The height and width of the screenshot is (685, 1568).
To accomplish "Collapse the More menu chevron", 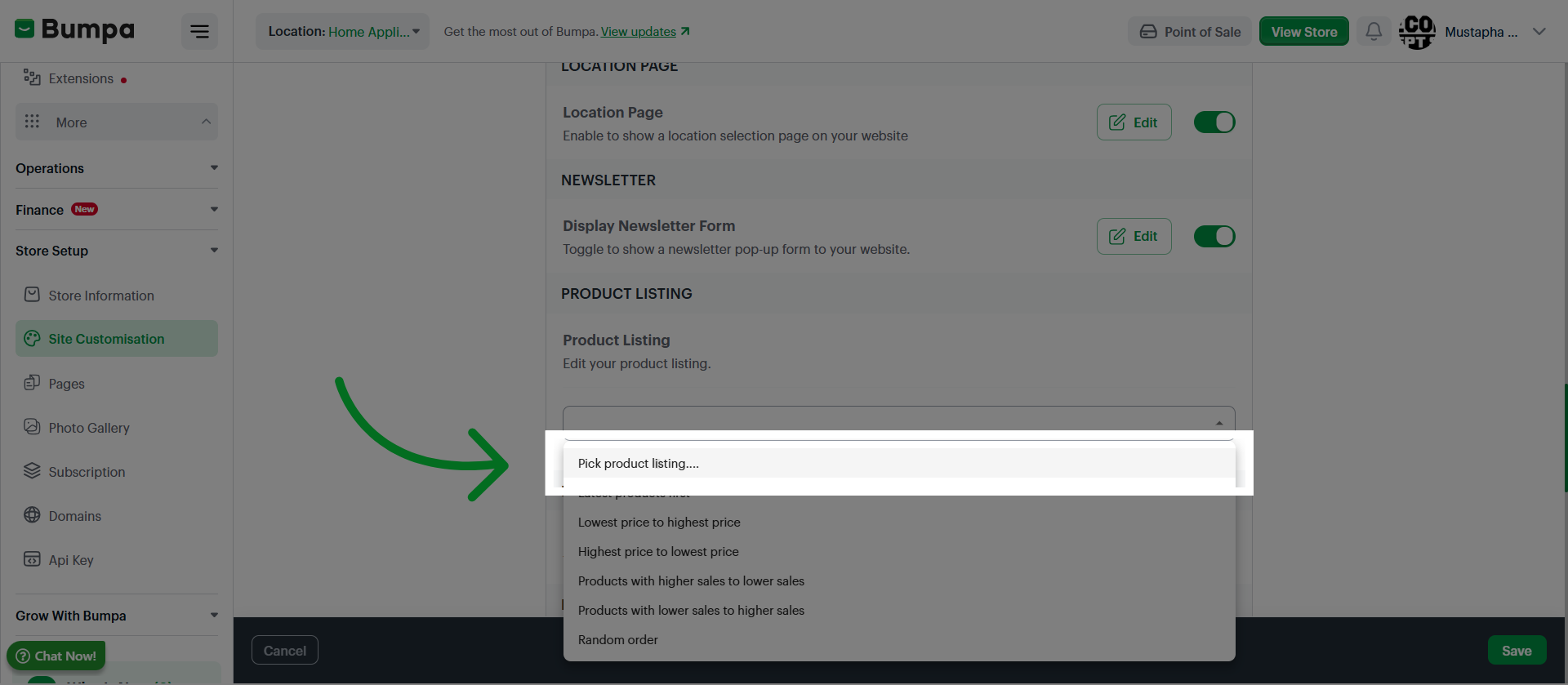I will tap(206, 122).
